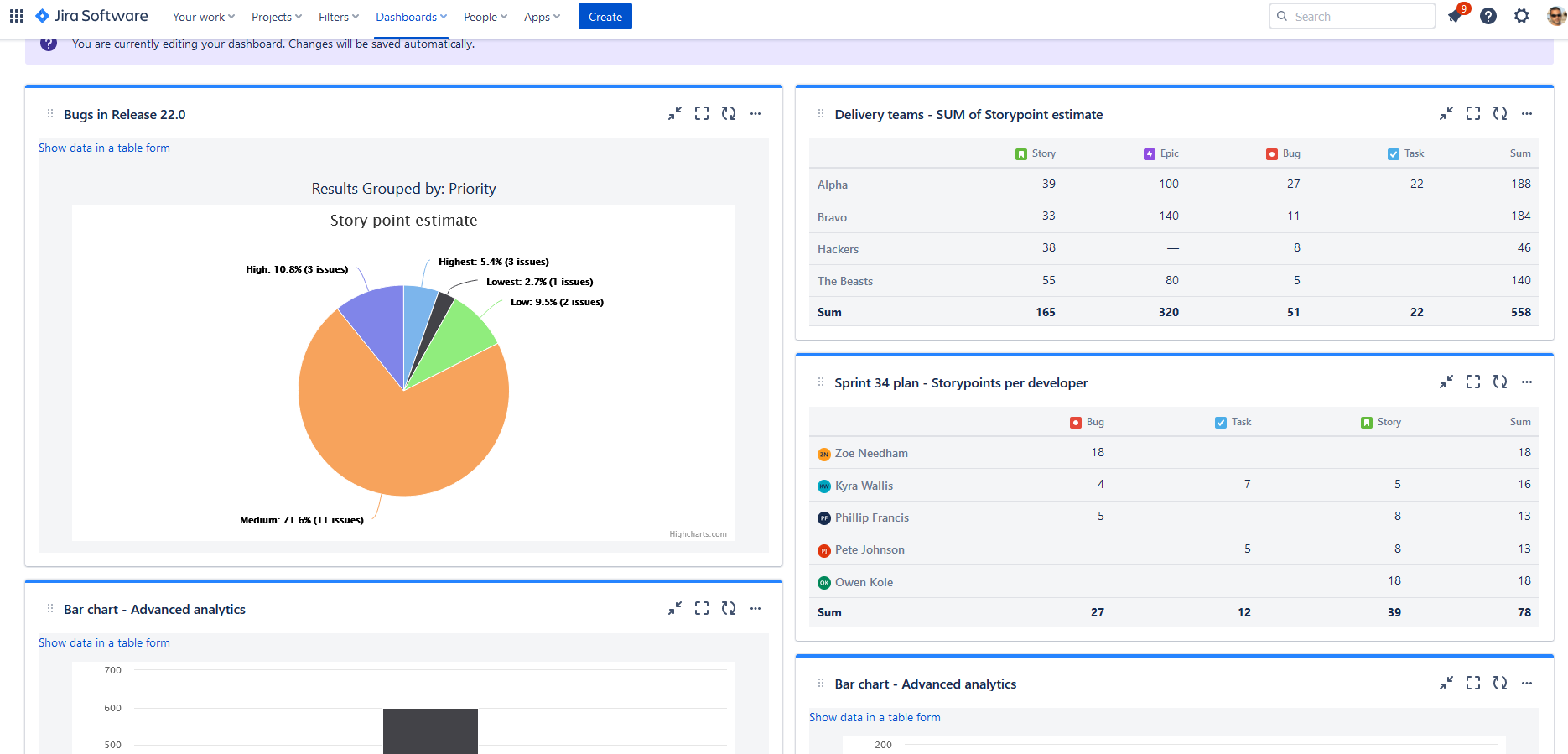This screenshot has width=1568, height=754.
Task: Open the People menu
Action: 485,17
